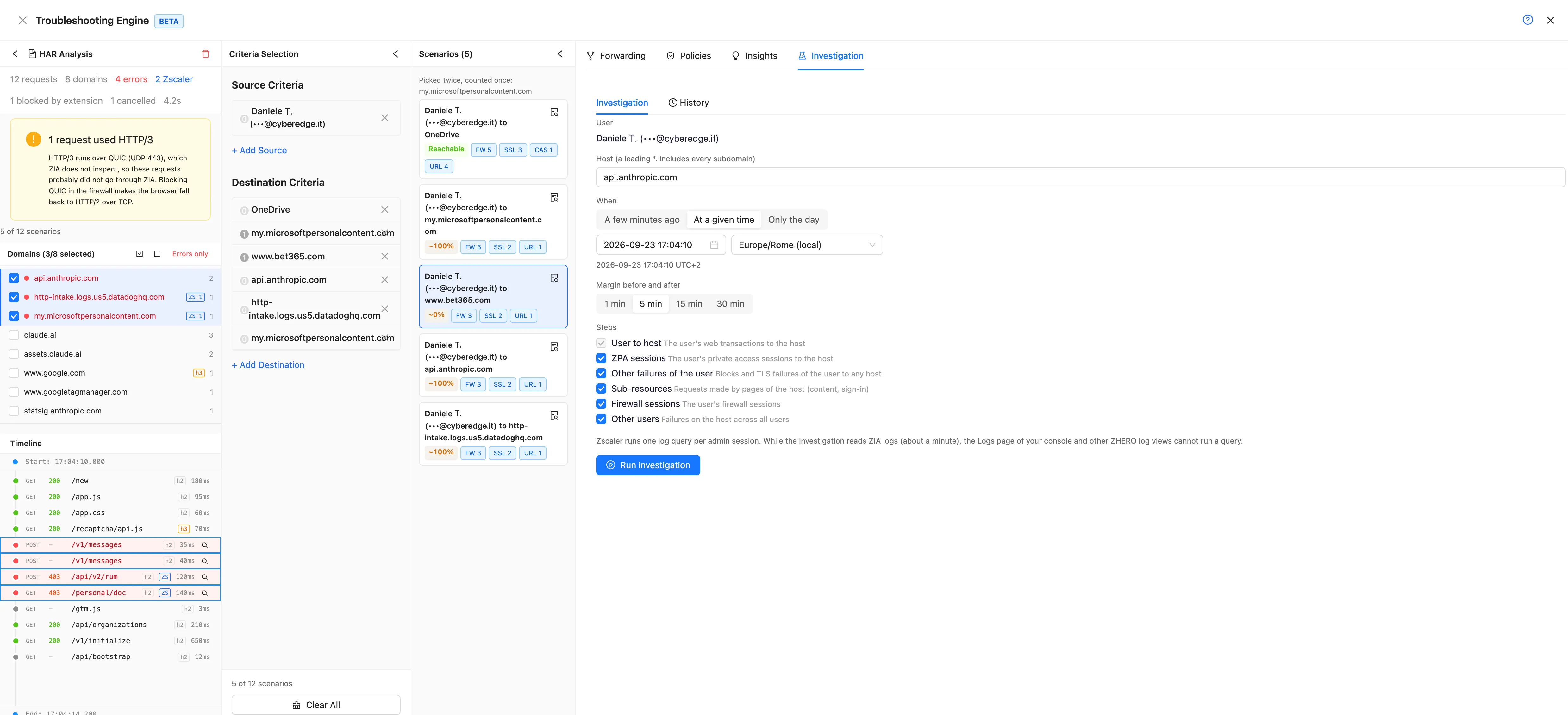Filter domains with Errors only

click(190, 254)
